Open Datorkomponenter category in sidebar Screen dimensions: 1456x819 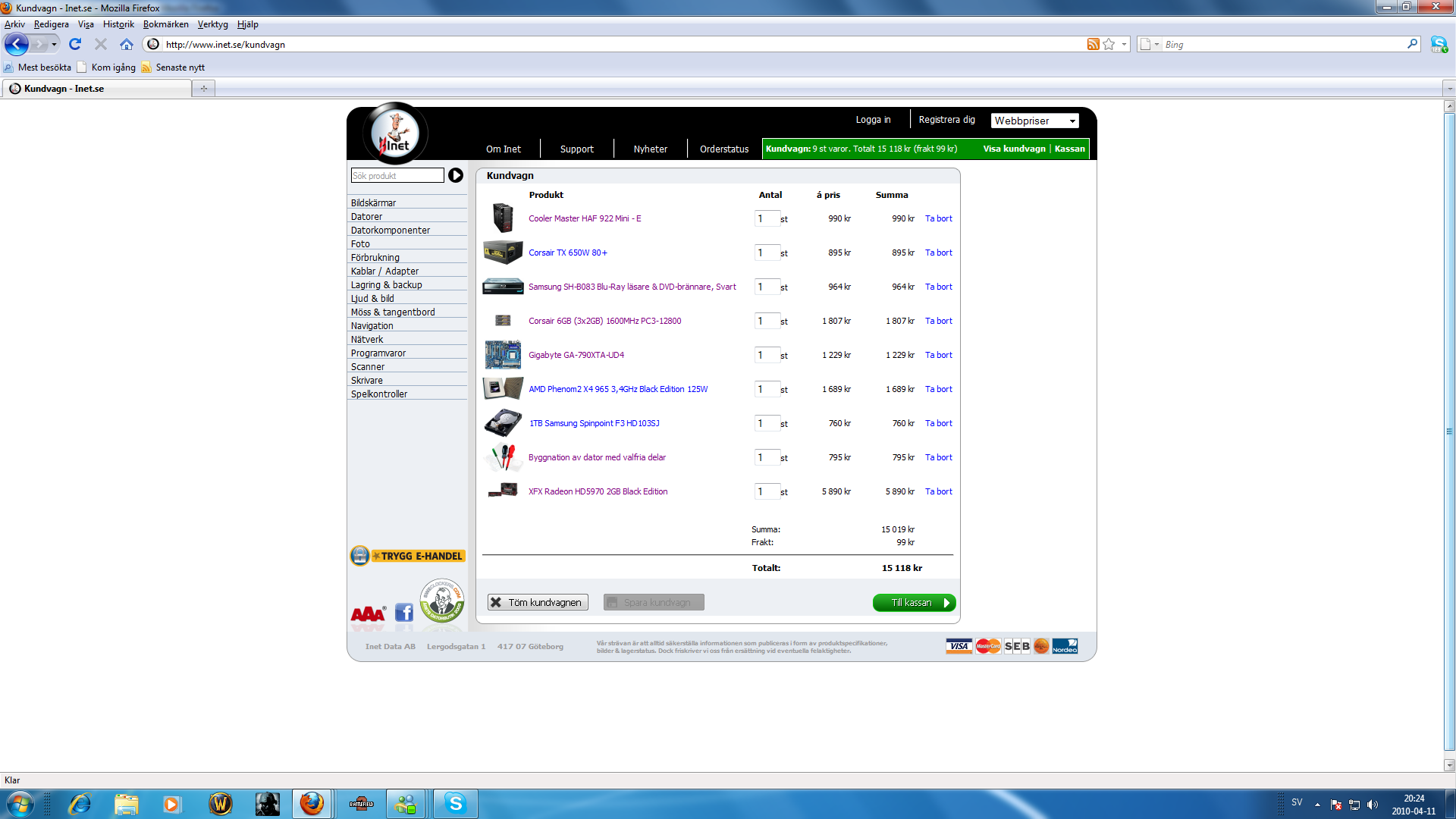(390, 230)
